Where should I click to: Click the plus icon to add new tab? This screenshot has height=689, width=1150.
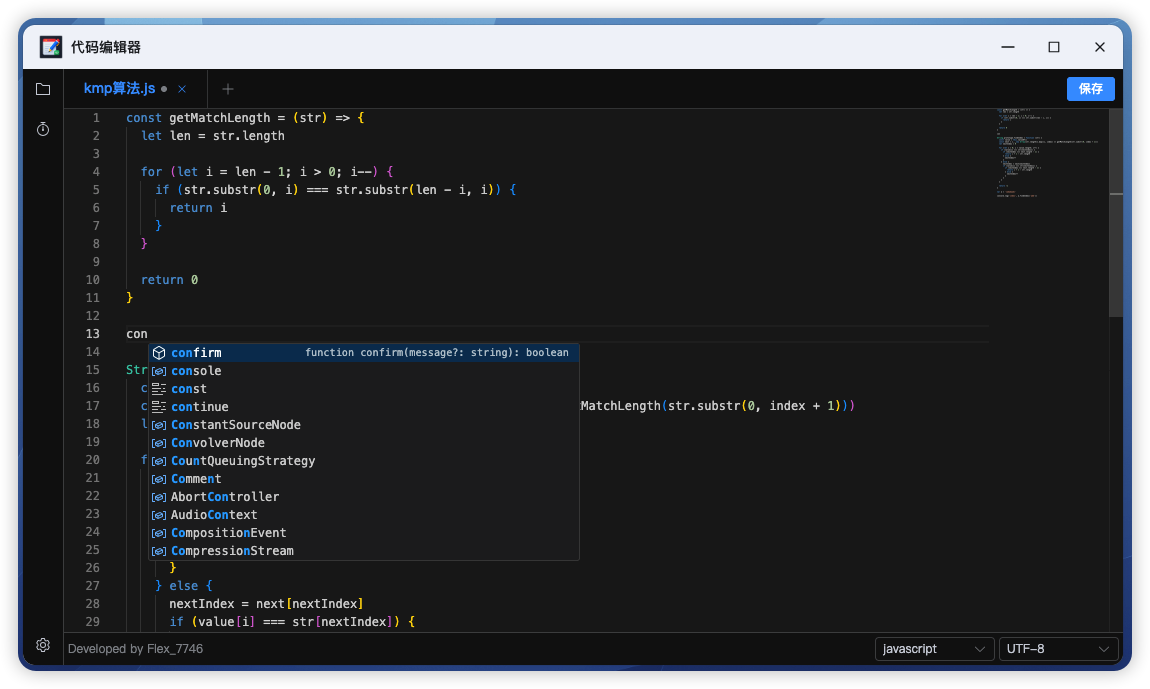coord(228,89)
